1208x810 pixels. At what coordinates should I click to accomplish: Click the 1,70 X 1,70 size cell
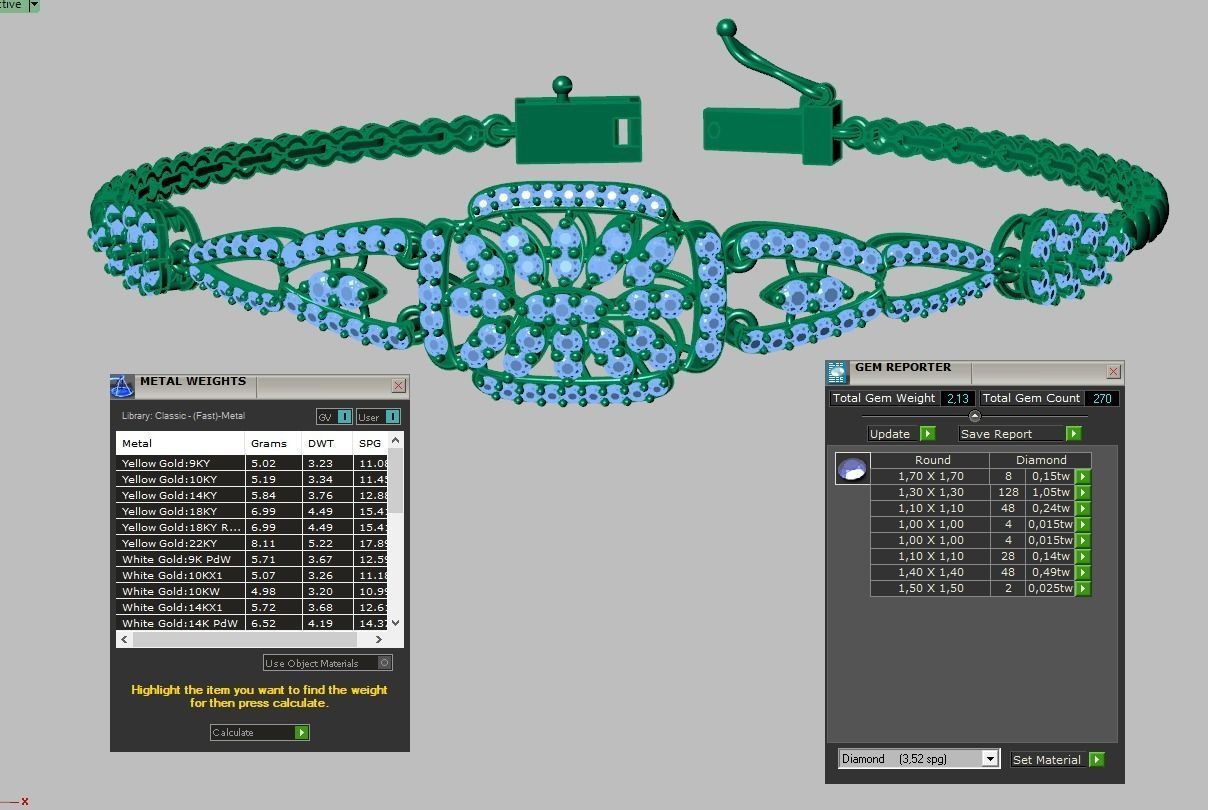point(930,477)
